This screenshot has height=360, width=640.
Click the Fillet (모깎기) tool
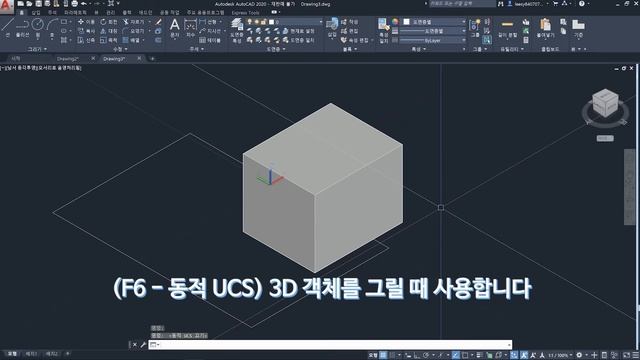(x=134, y=31)
